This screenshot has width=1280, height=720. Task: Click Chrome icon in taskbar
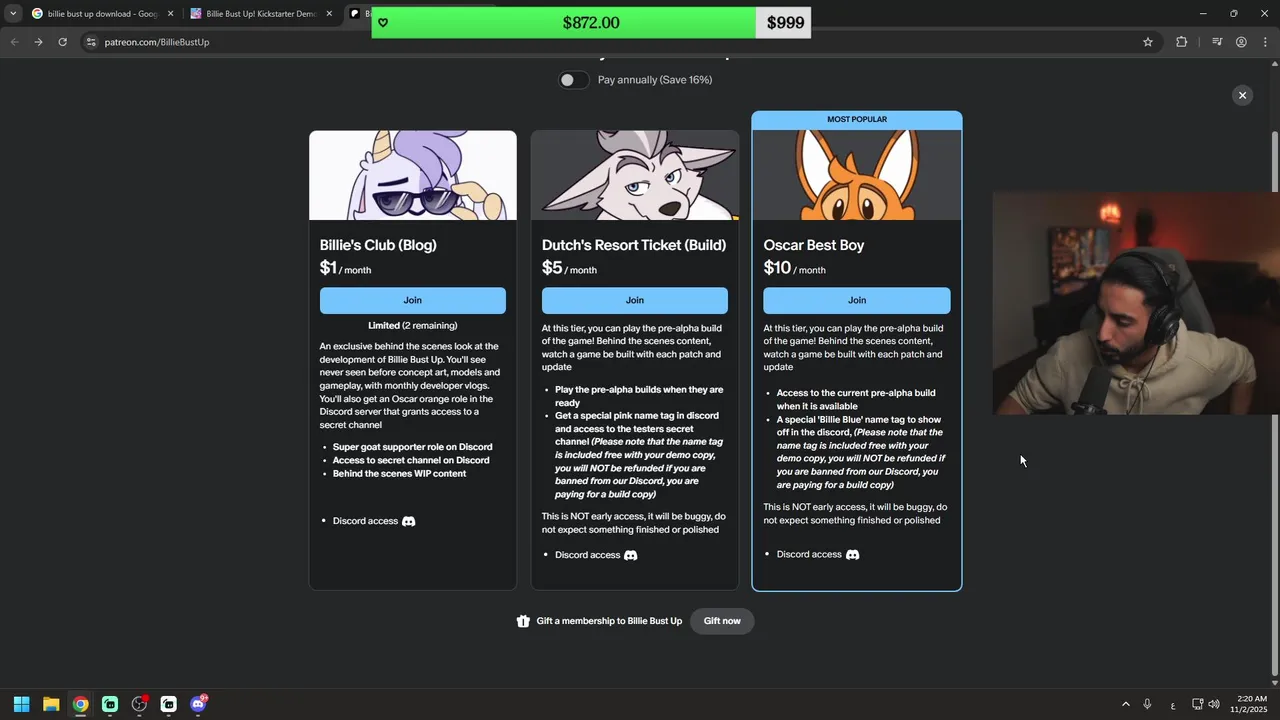80,704
